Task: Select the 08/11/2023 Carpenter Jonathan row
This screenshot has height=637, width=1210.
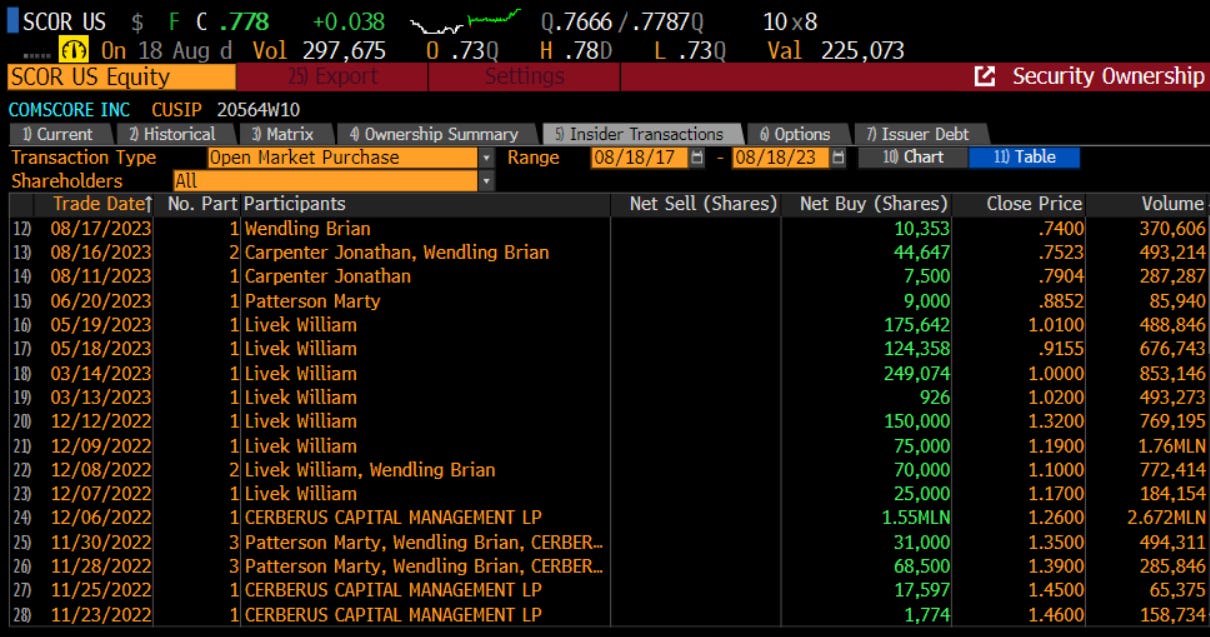Action: pyautogui.click(x=608, y=276)
